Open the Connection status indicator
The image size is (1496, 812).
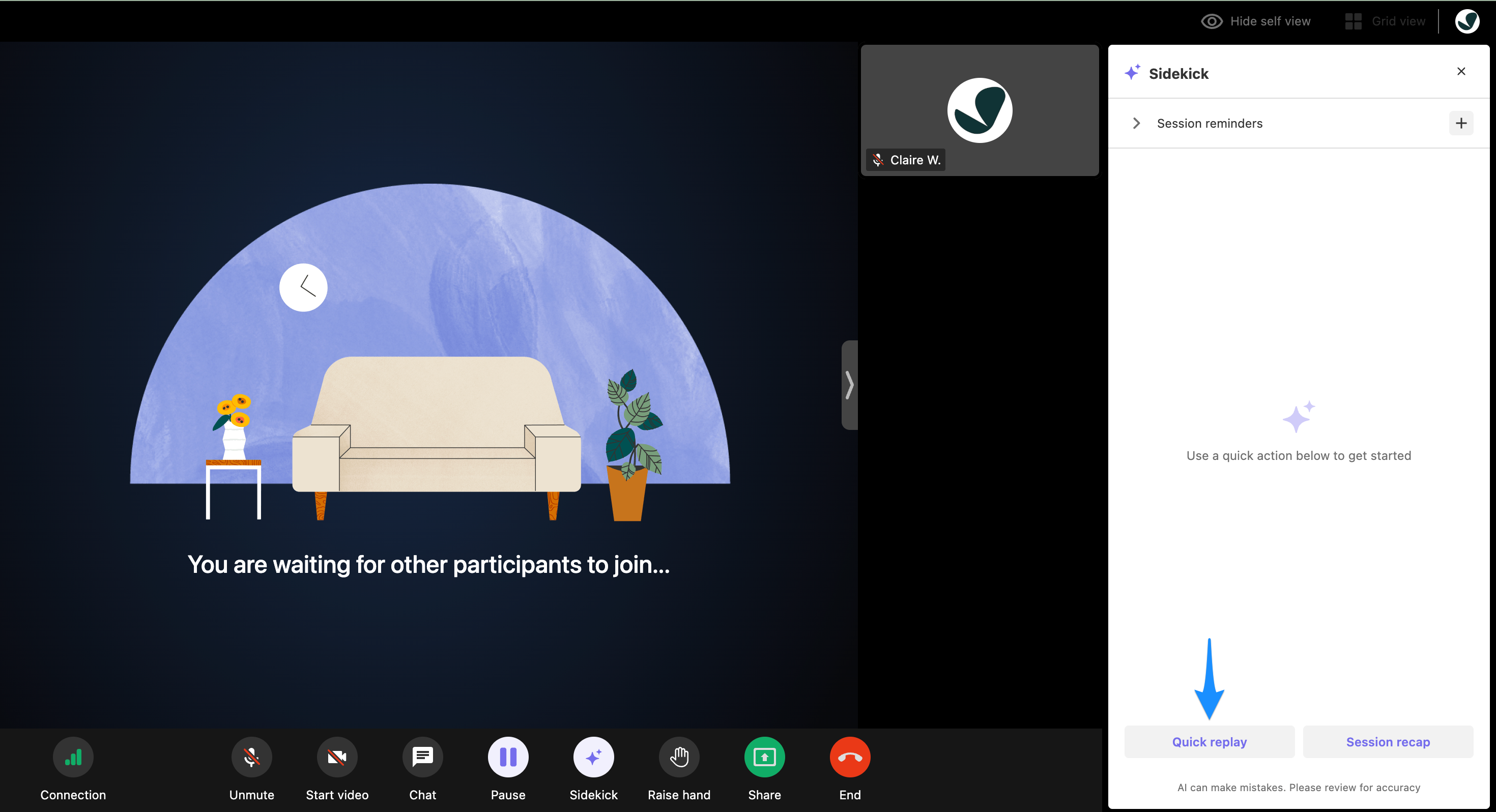[x=73, y=757]
